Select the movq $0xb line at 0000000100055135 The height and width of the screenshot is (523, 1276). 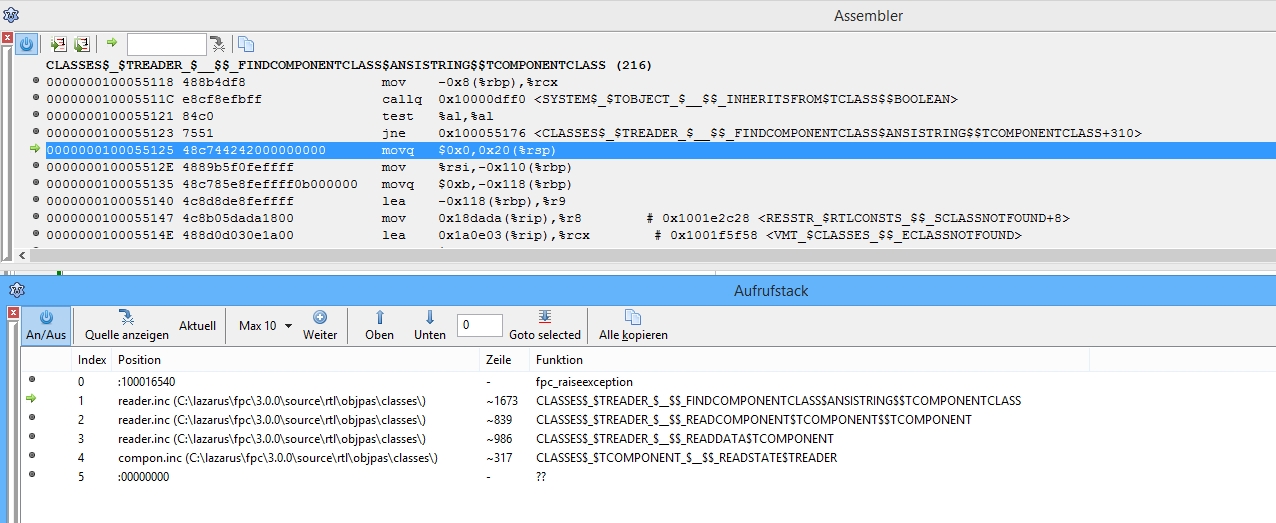[660, 184]
